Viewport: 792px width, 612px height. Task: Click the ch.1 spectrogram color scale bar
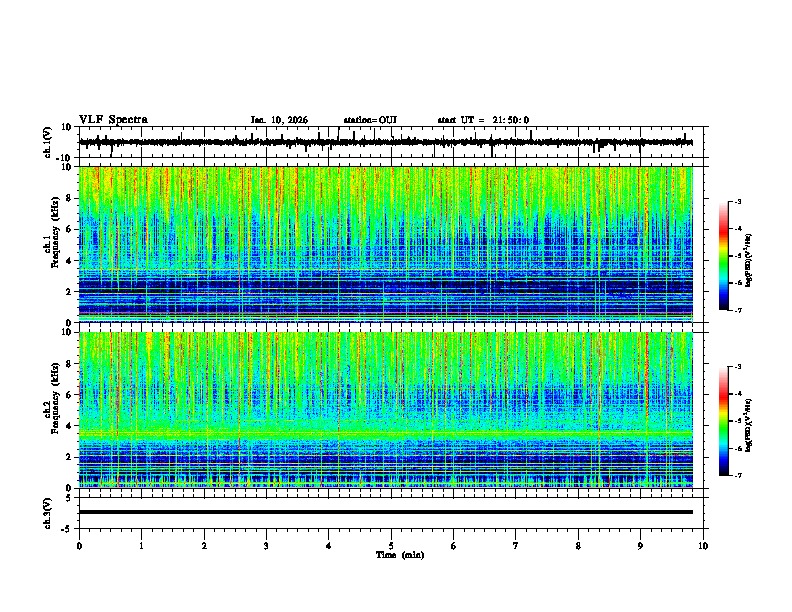[x=723, y=256]
